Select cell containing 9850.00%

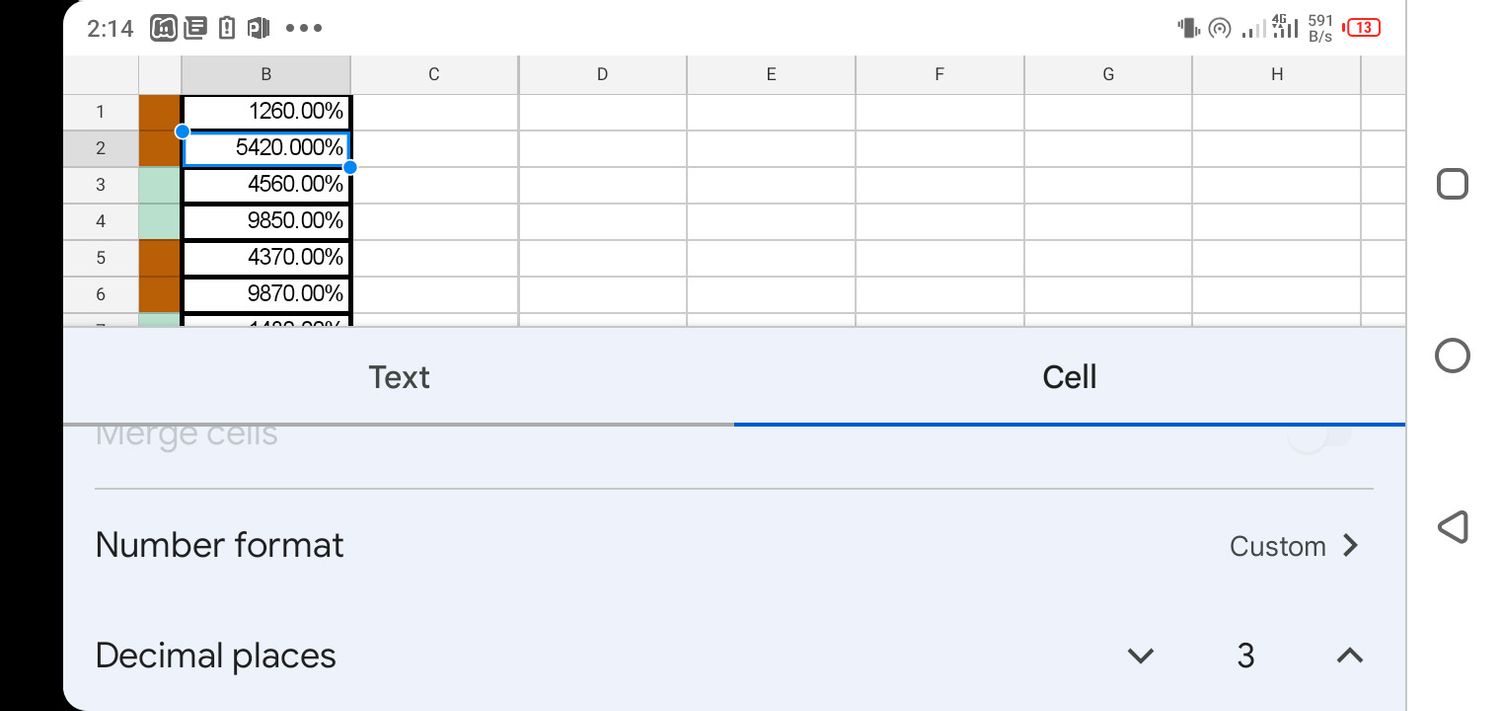point(266,221)
